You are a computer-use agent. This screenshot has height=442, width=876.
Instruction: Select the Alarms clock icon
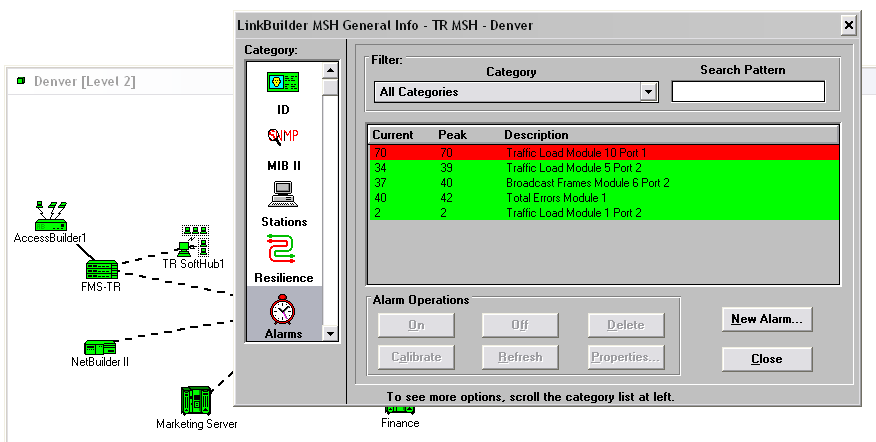[x=283, y=310]
